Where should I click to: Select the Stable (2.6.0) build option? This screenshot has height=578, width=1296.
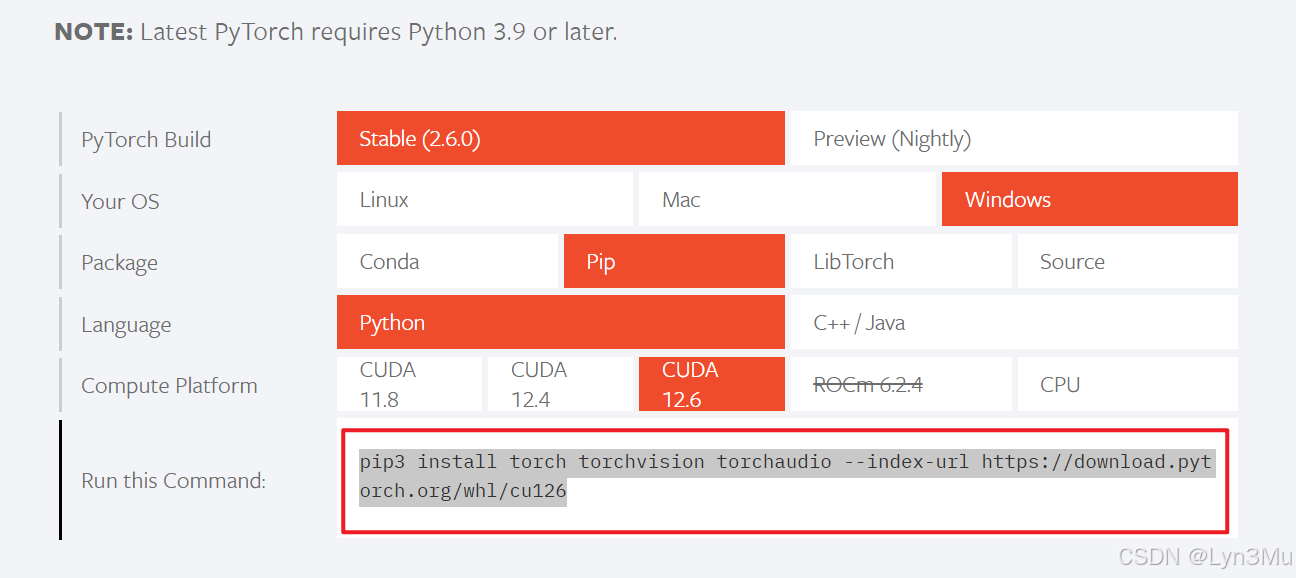pyautogui.click(x=560, y=137)
